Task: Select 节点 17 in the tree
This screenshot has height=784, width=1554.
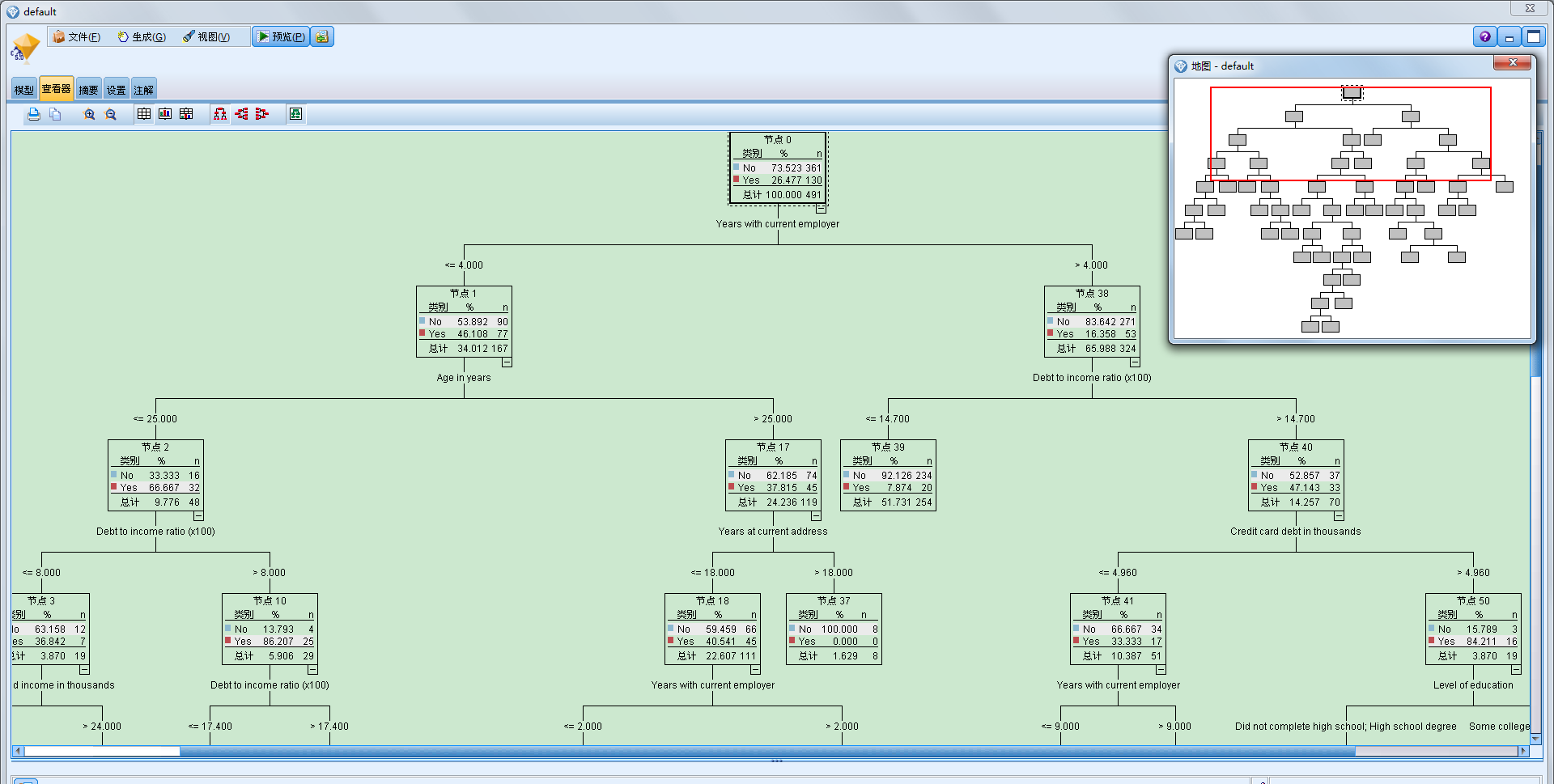Action: (x=773, y=474)
